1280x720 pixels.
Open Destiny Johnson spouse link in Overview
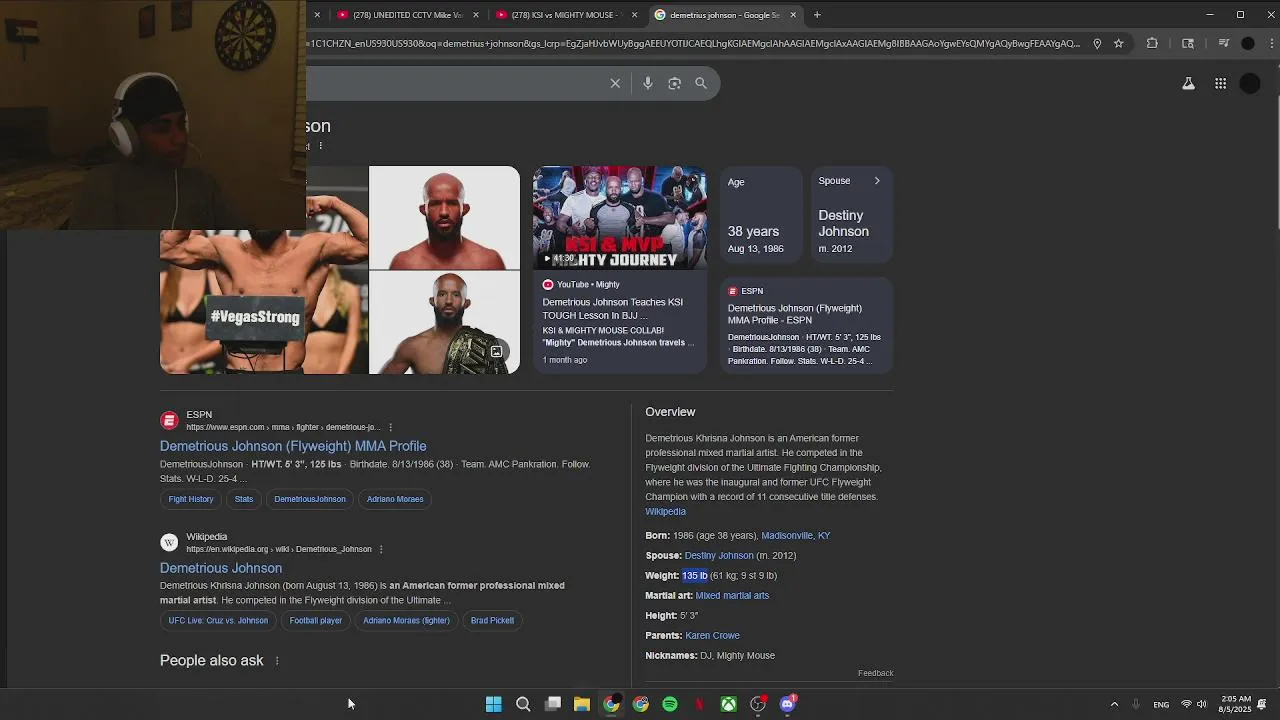coord(719,555)
